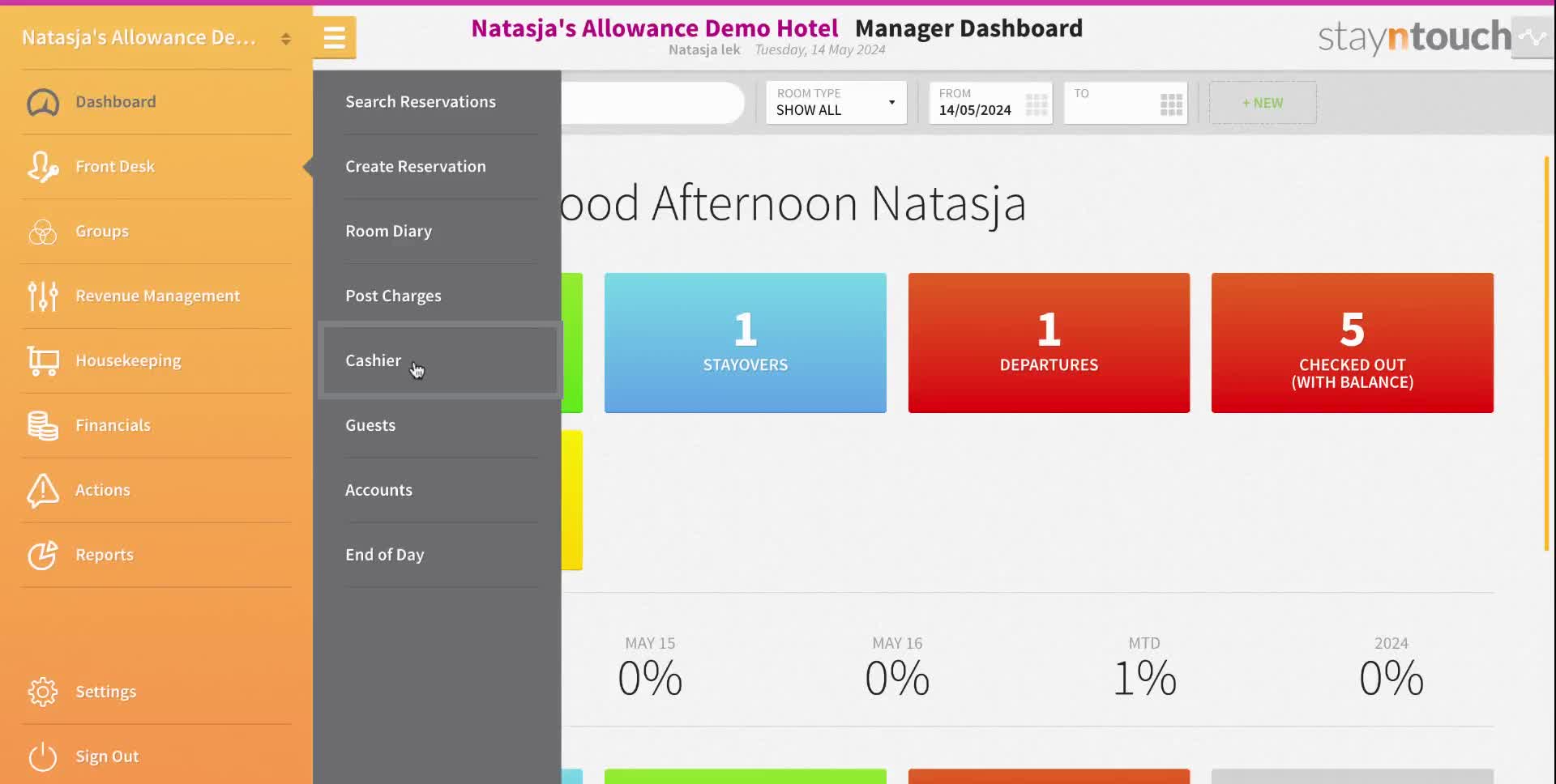Viewport: 1556px width, 784px height.
Task: Click the Natasja's Allowance Demo Hotel title
Action: [x=655, y=28]
